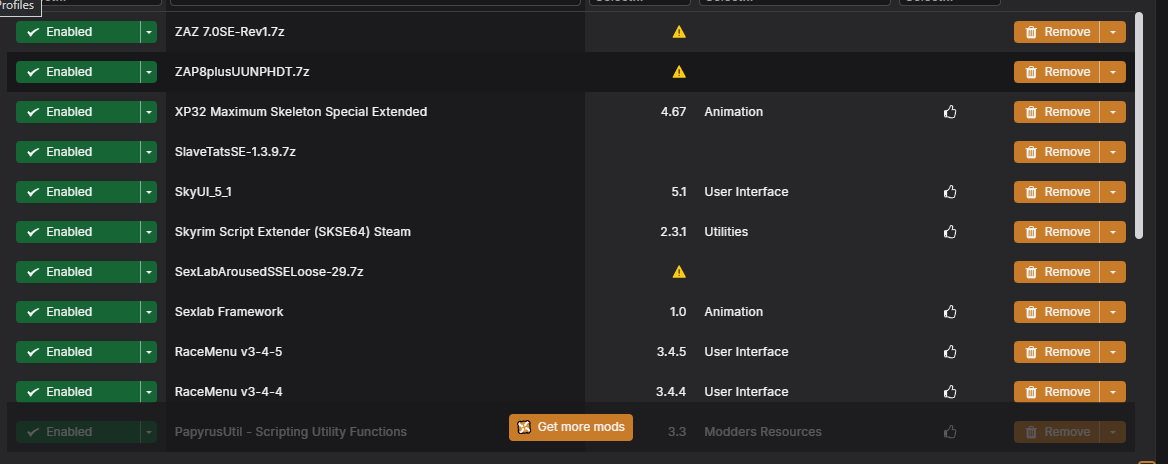Disable Sexlab Framework mod

(x=77, y=312)
